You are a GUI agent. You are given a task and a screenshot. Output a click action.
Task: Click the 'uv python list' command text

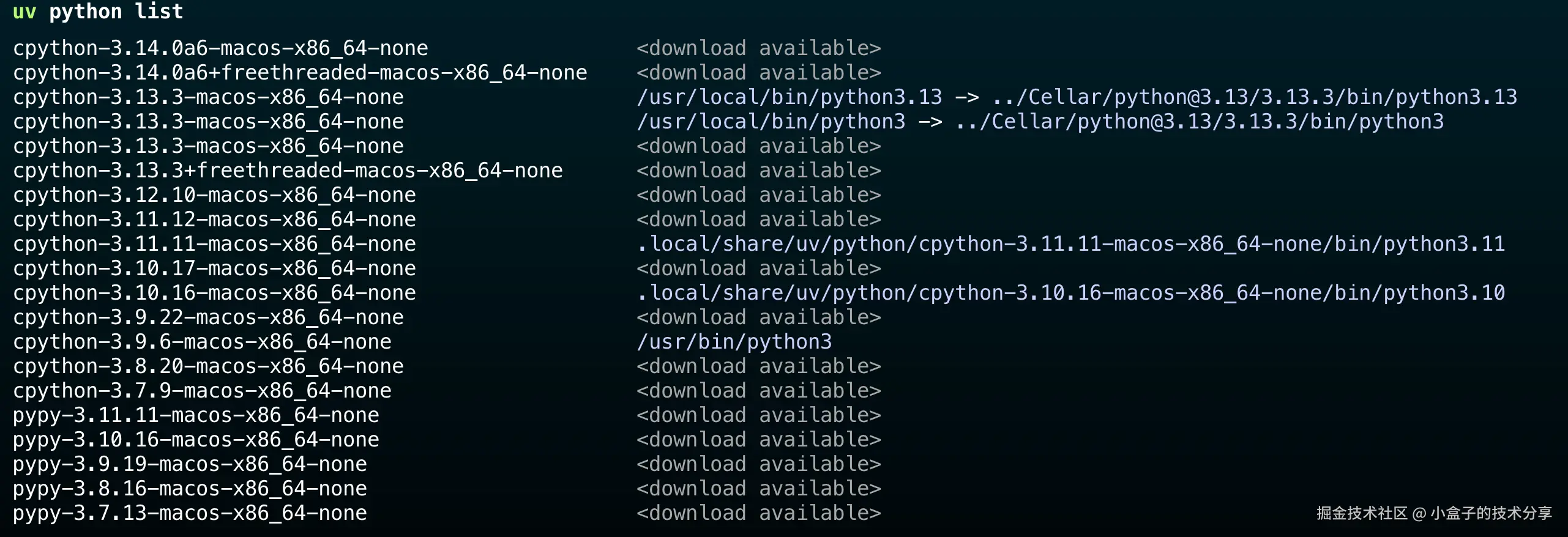[98, 12]
